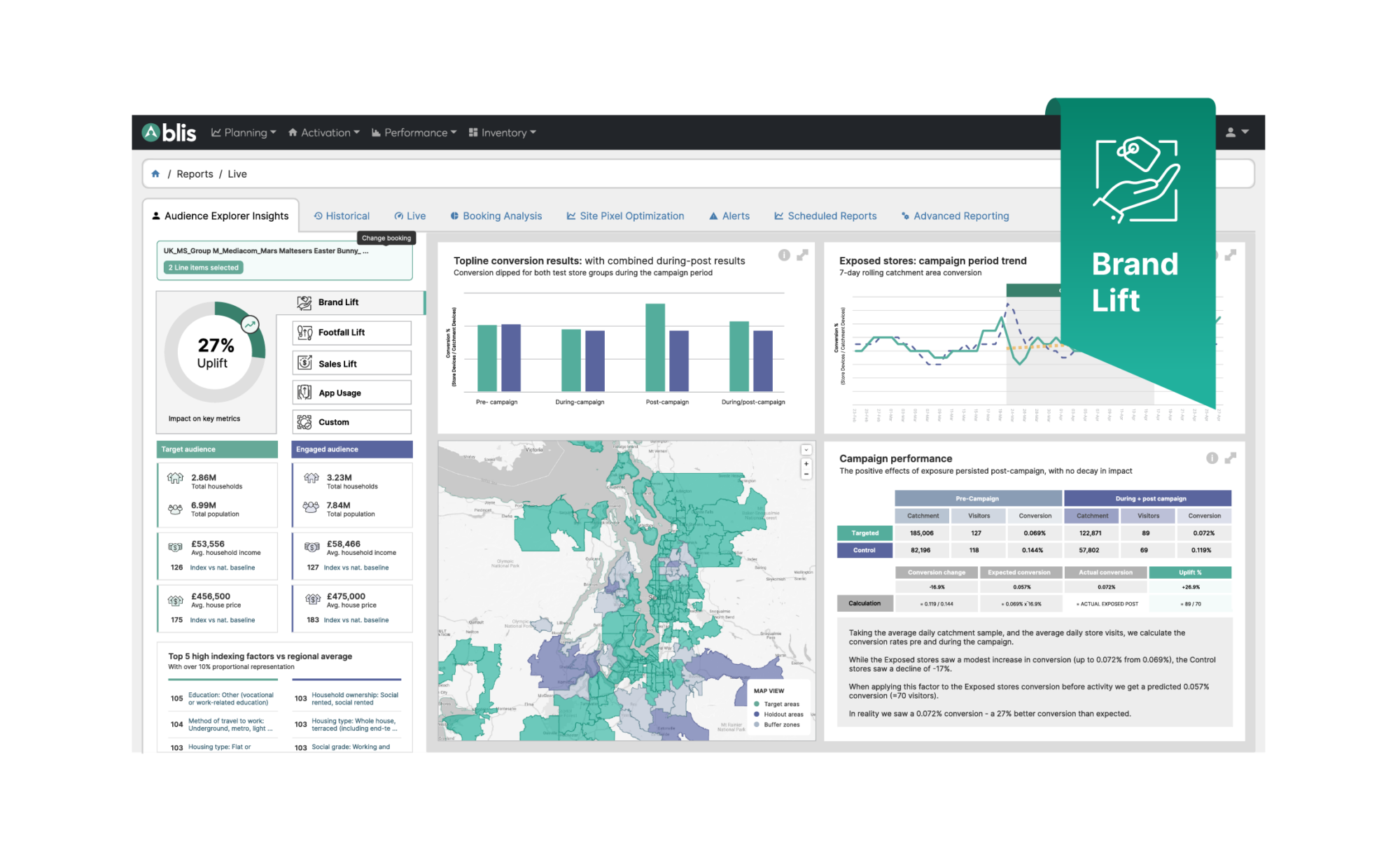Screen dimensions: 1400x865
Task: Switch to the Live tab
Action: coord(410,216)
